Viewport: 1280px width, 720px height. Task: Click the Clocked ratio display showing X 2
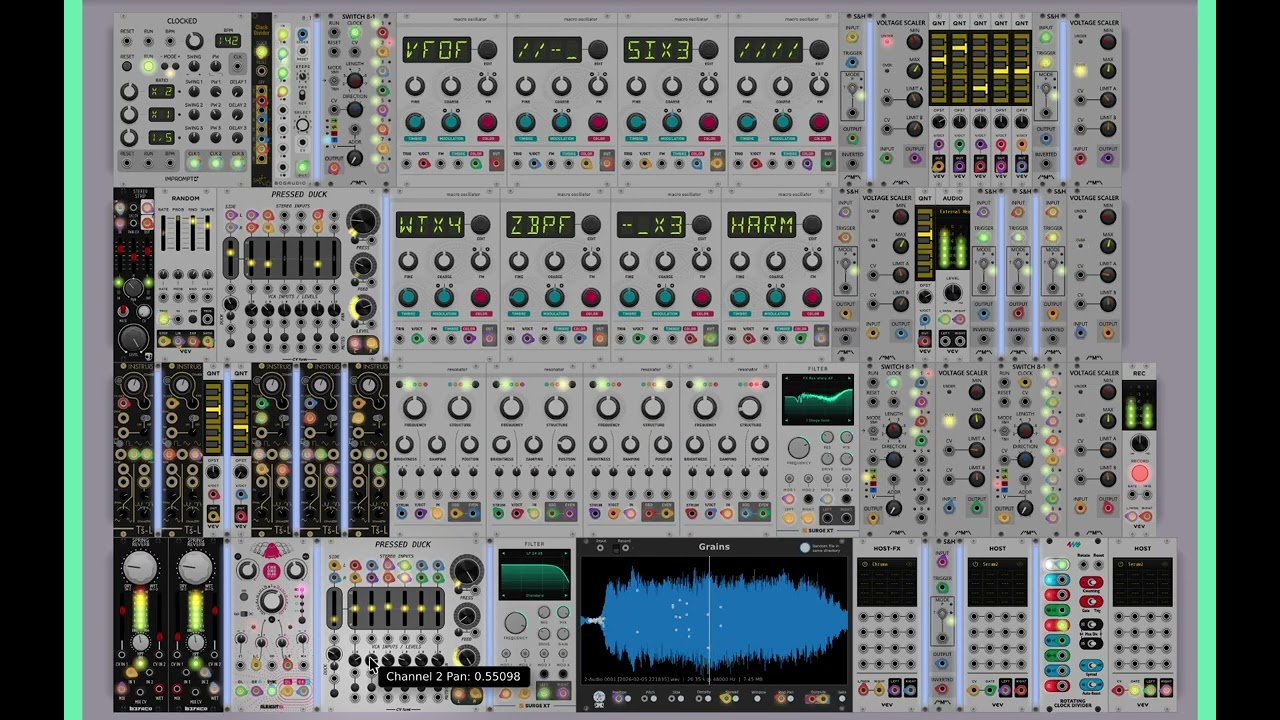(162, 91)
